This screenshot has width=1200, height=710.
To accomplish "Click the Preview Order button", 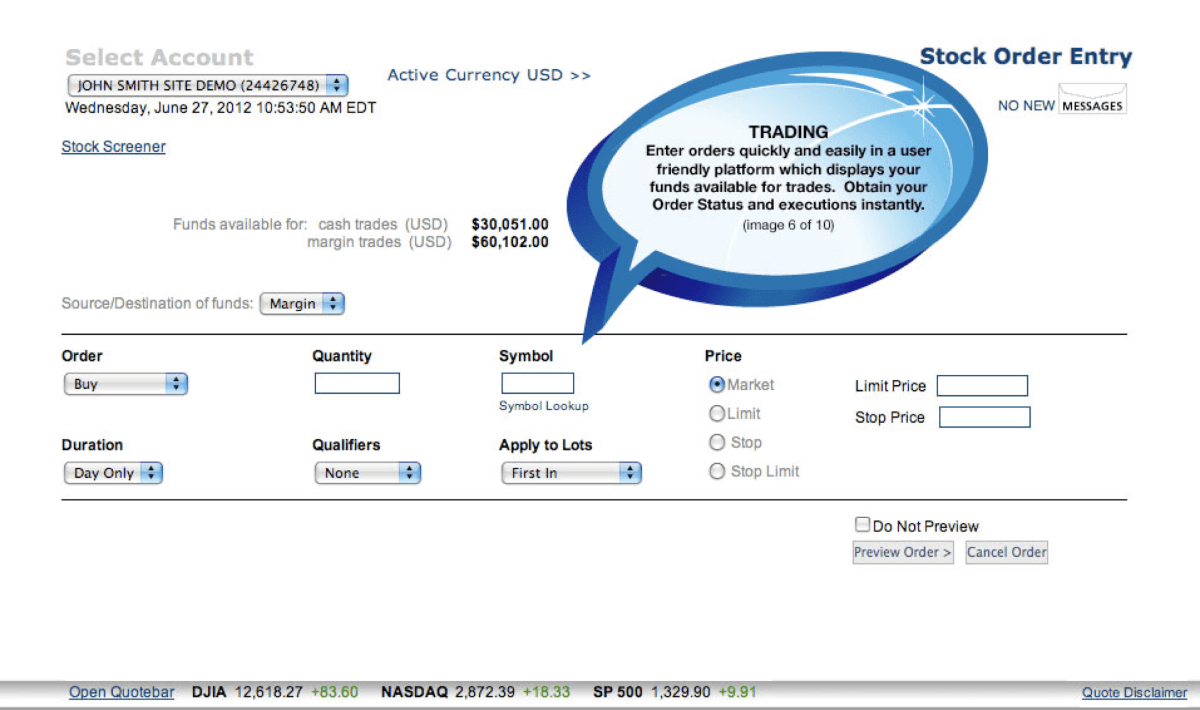I will (902, 552).
